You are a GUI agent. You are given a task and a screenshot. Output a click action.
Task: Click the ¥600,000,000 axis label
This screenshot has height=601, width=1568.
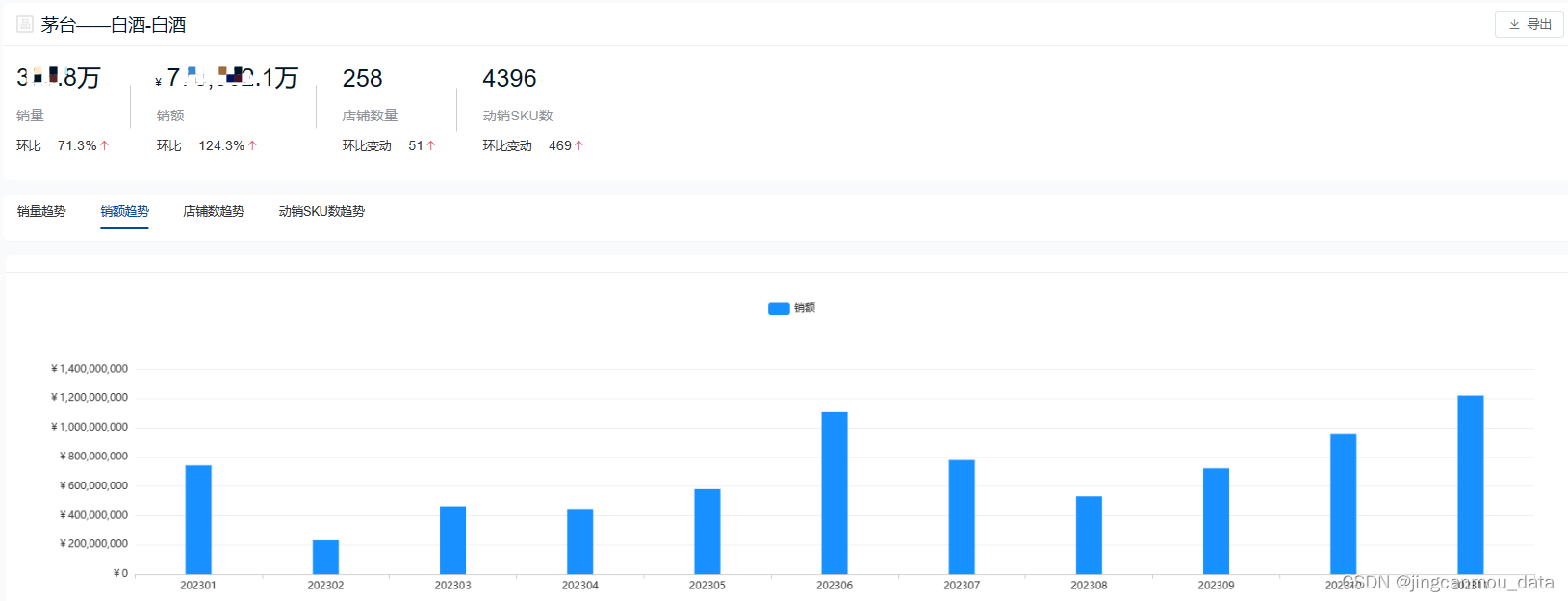coord(93,485)
